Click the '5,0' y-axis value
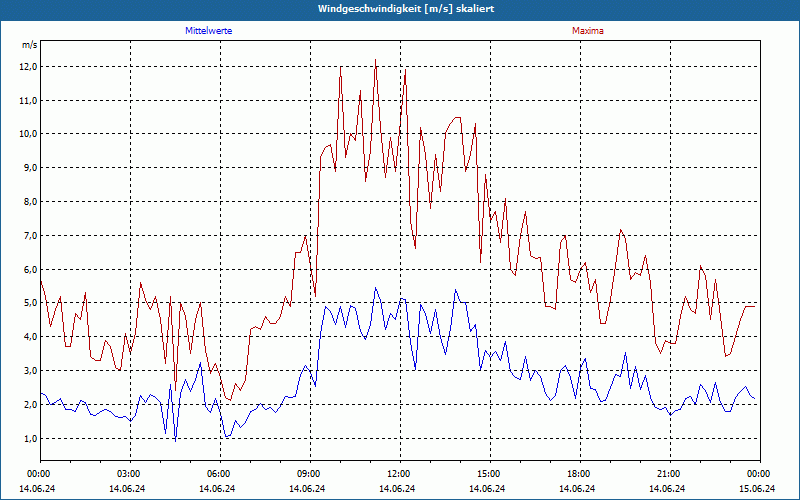The height and width of the screenshot is (500, 800). 30,303
